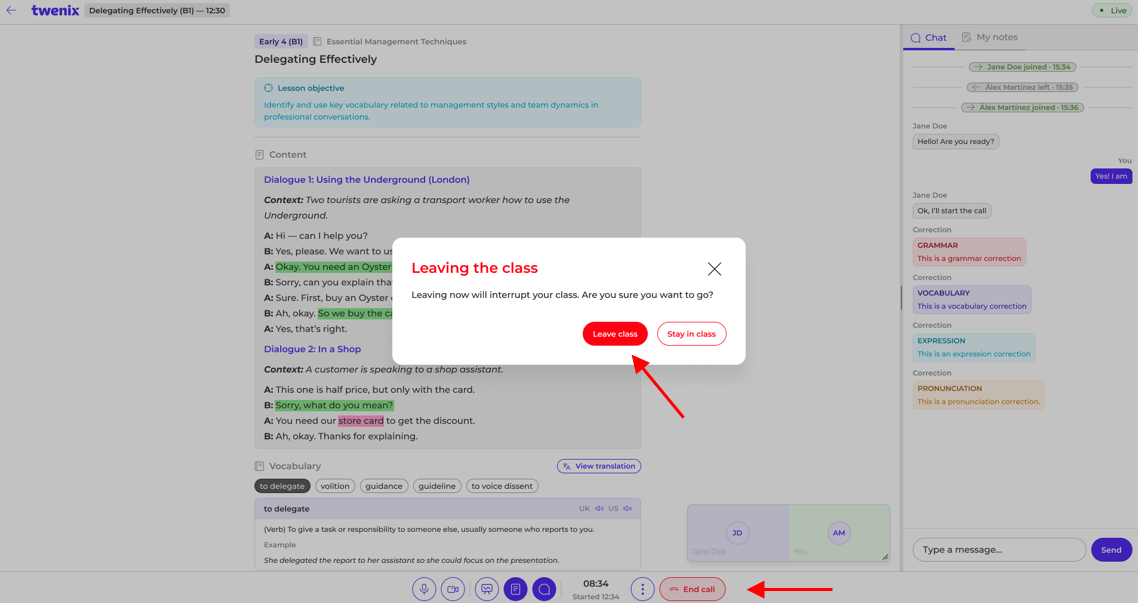Play the UK pronunciation speaker icon
Viewport: 1138px width, 603px height.
(599, 509)
